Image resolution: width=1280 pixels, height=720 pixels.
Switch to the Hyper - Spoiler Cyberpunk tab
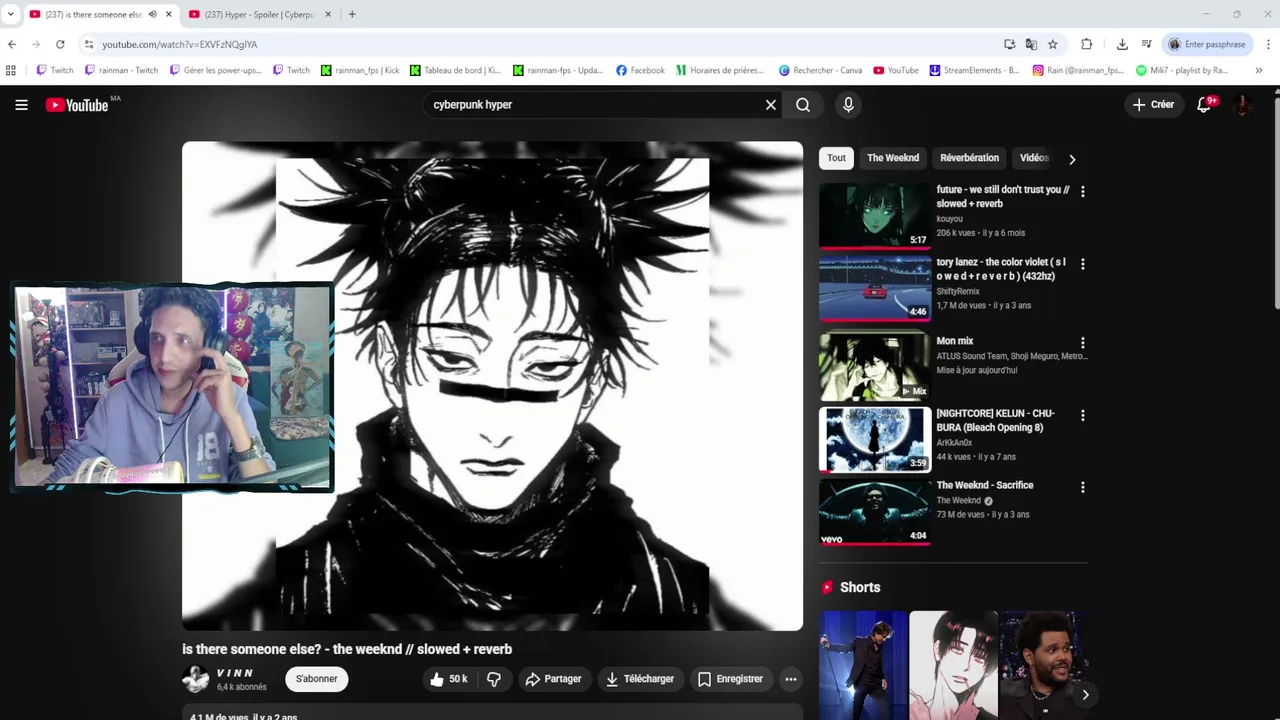point(258,14)
